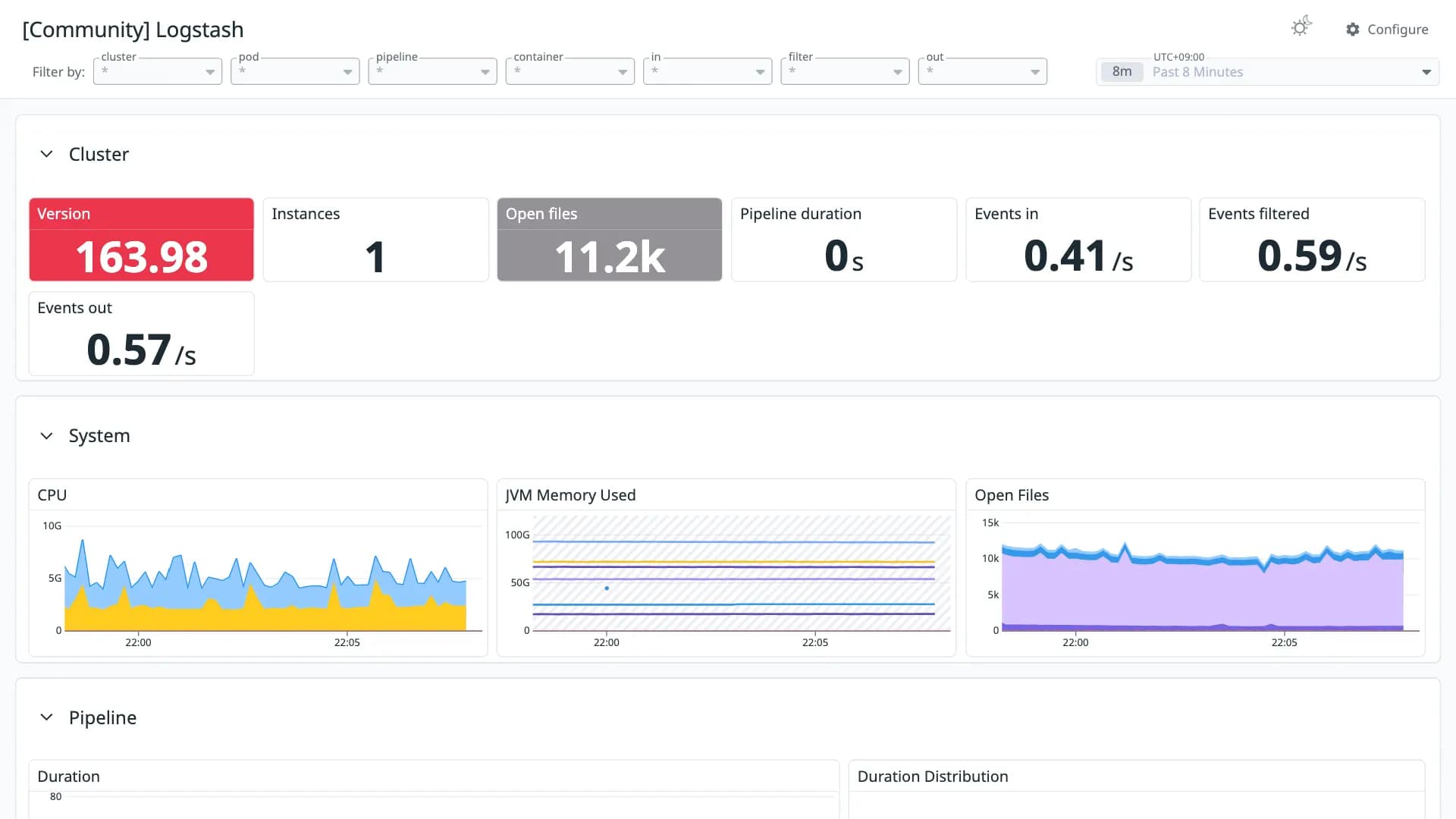Toggle the dark/light theme icon
The height and width of the screenshot is (819, 1456).
[x=1301, y=27]
